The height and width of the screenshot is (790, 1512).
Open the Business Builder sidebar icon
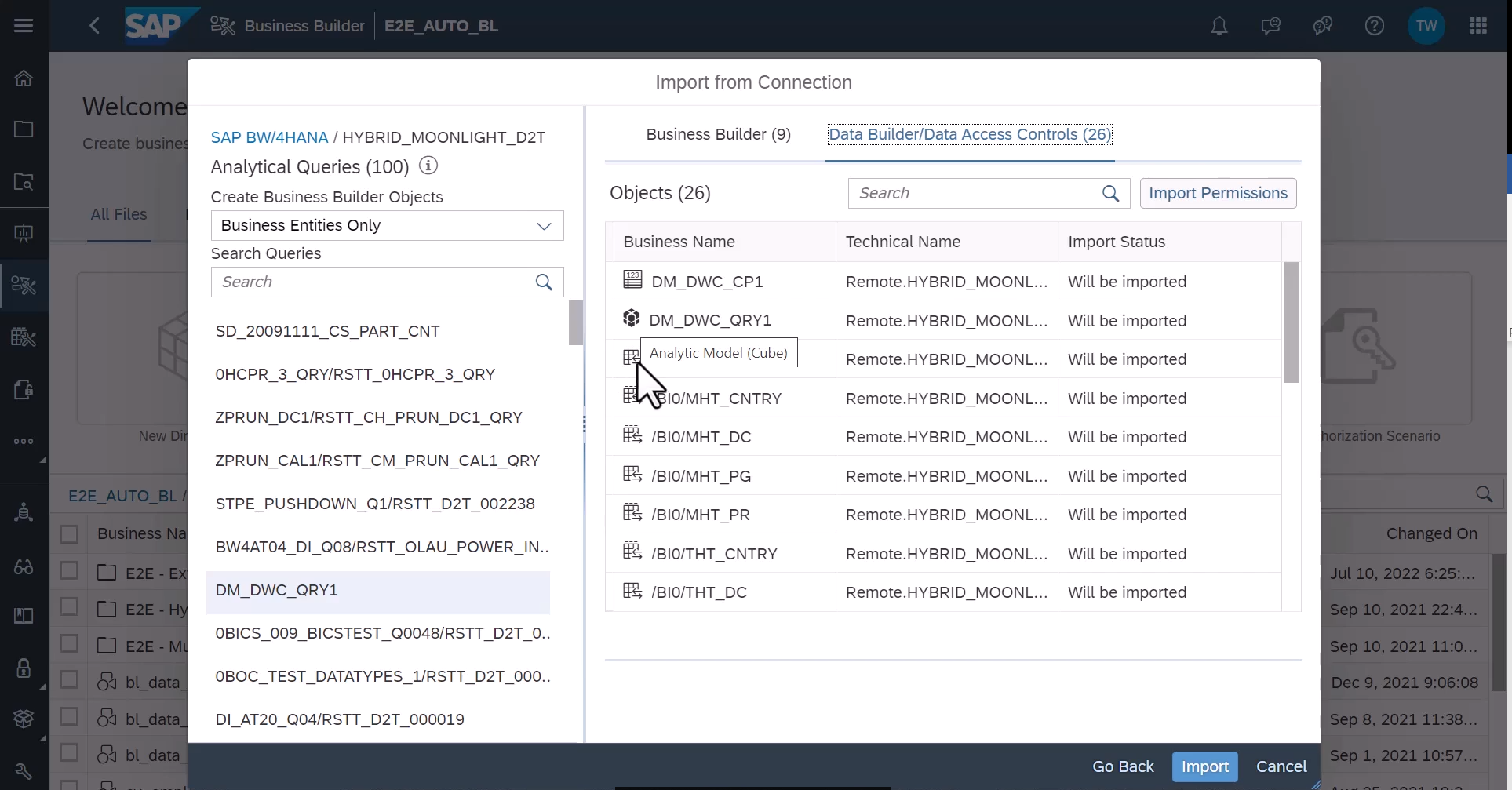[24, 285]
